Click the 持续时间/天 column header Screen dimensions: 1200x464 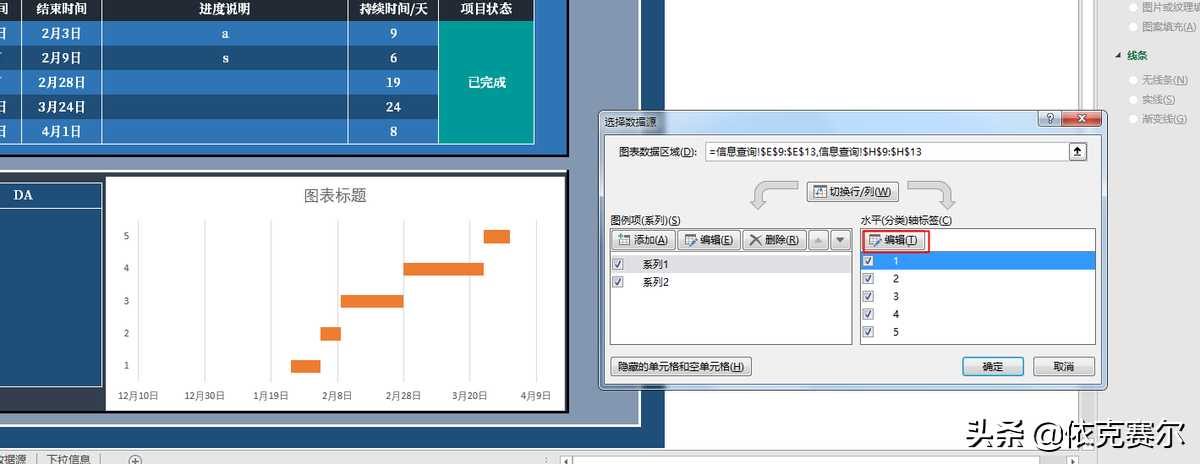coord(393,10)
